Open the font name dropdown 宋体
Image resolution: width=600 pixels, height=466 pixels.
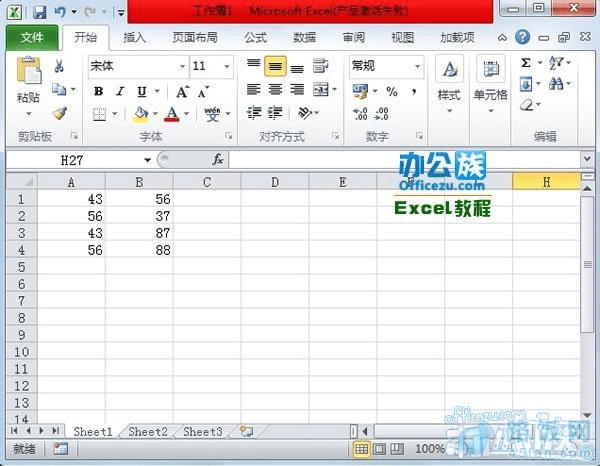[x=183, y=67]
